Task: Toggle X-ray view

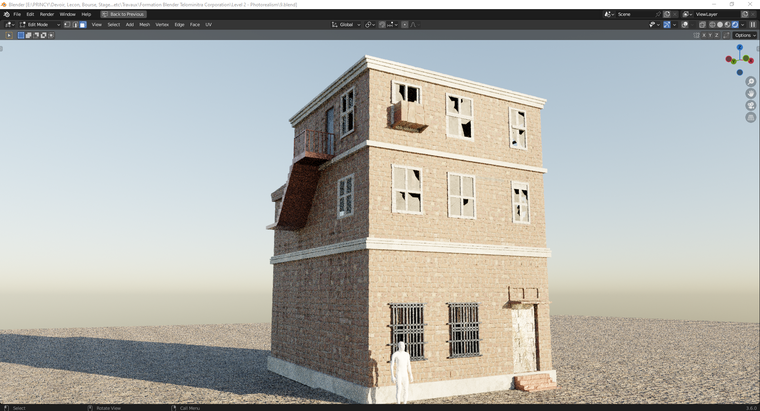Action: [x=700, y=25]
